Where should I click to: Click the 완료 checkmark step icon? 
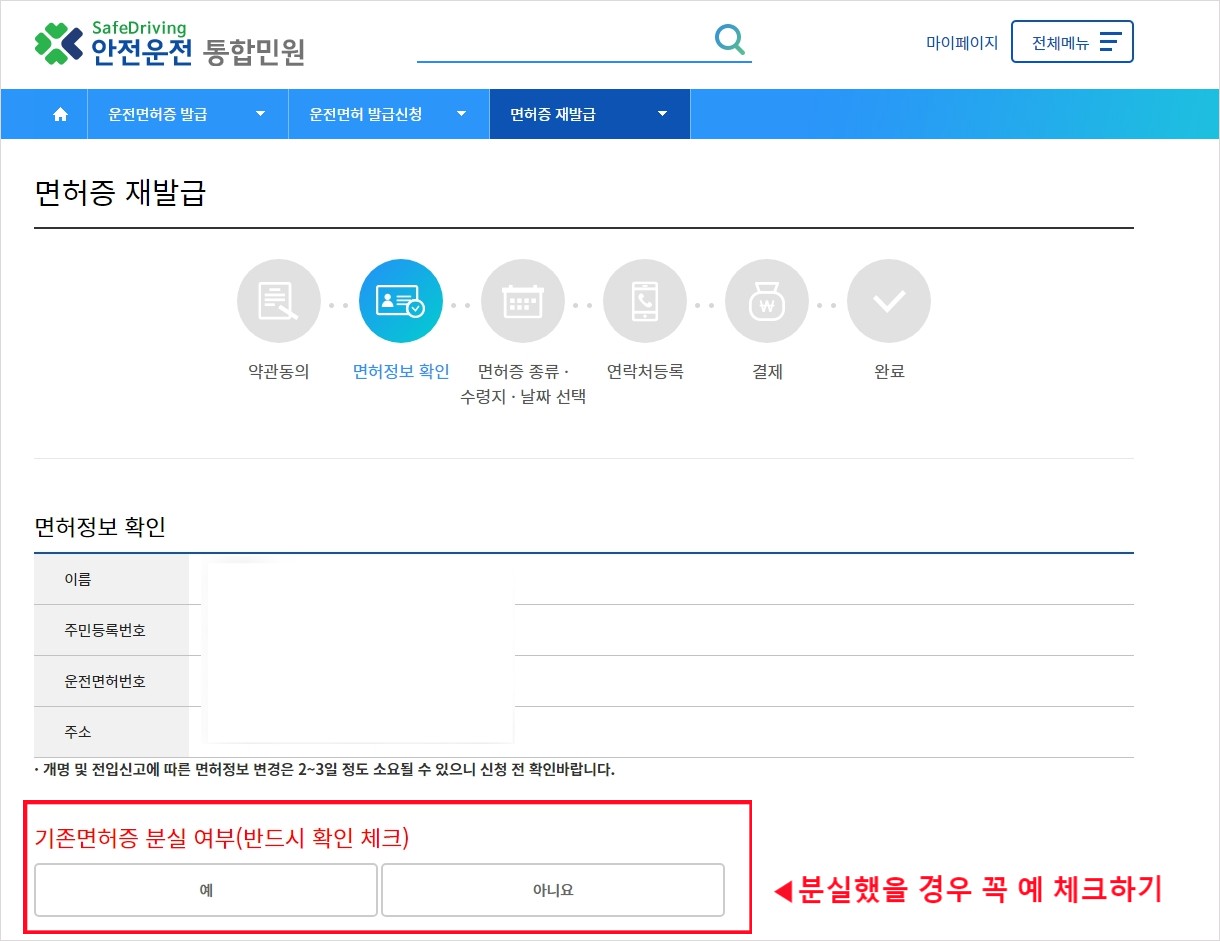pyautogui.click(x=888, y=300)
